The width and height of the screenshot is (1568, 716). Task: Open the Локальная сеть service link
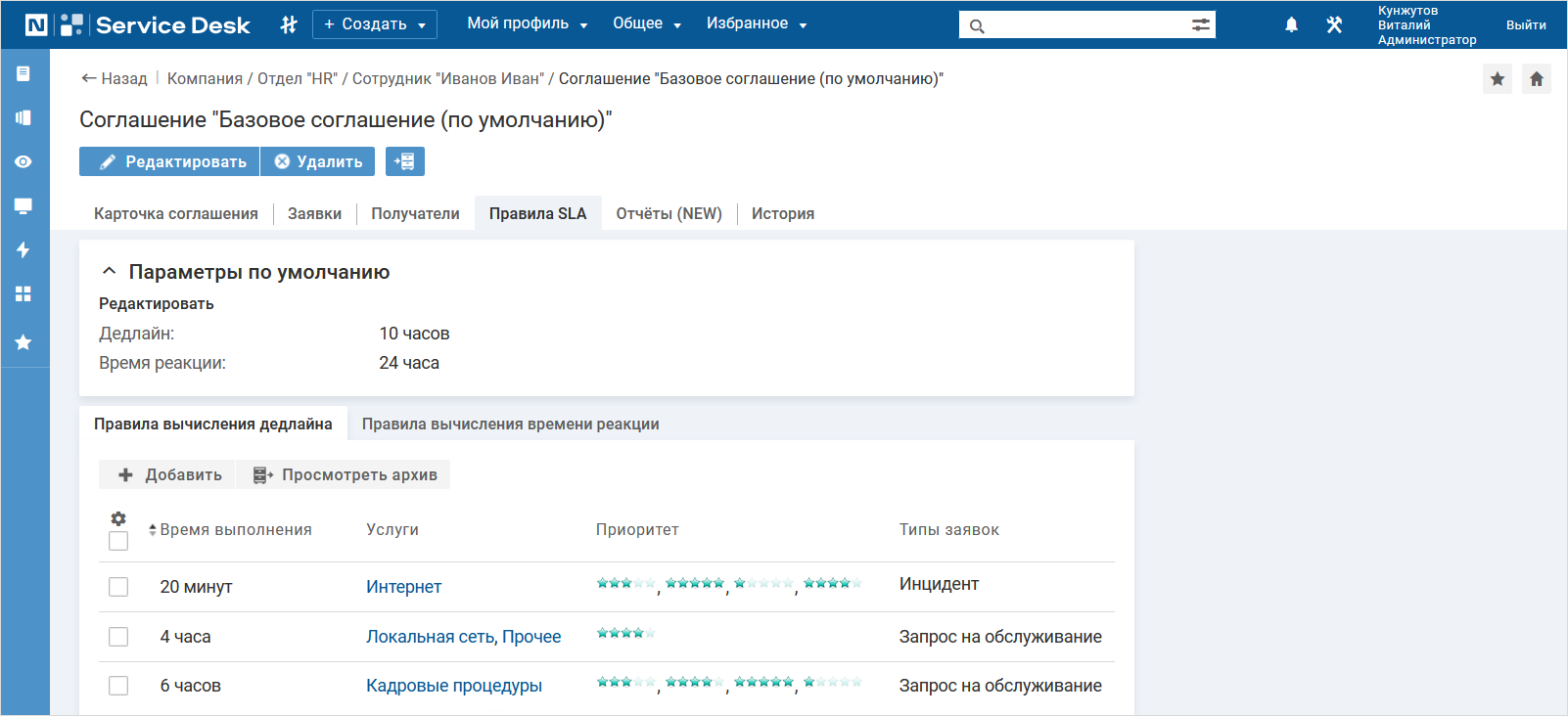click(430, 637)
